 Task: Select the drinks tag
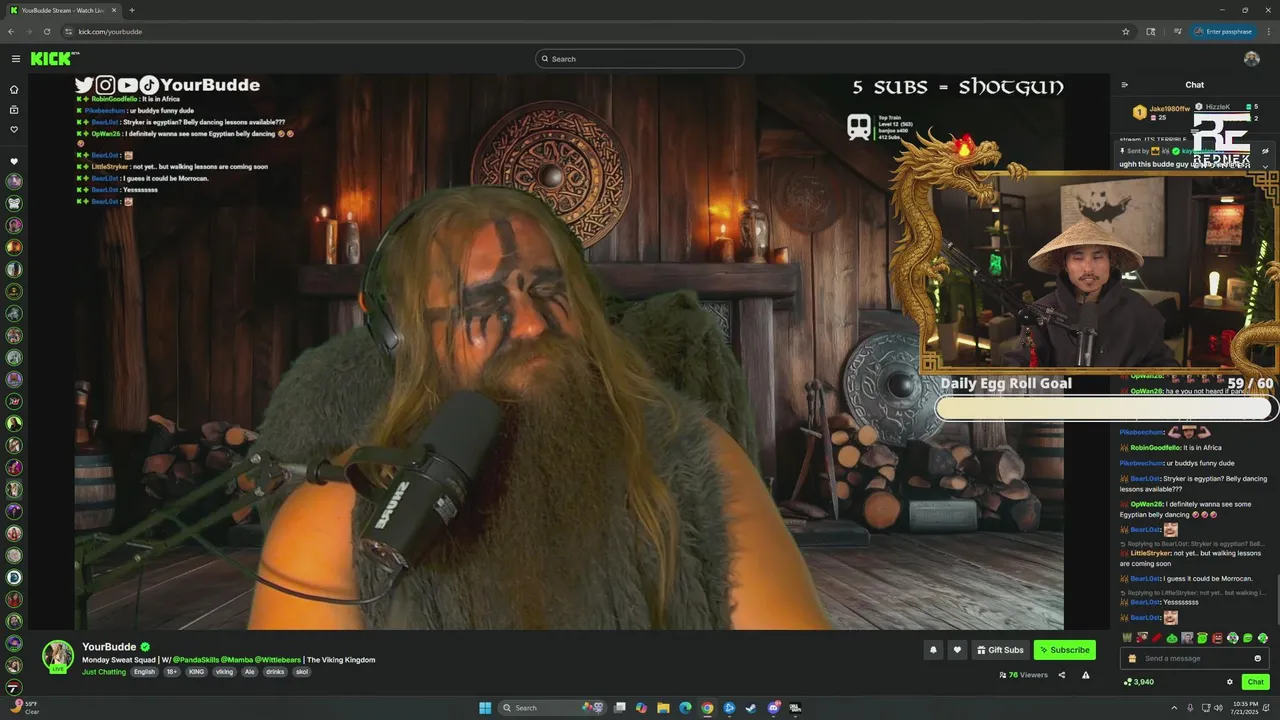pyautogui.click(x=275, y=672)
